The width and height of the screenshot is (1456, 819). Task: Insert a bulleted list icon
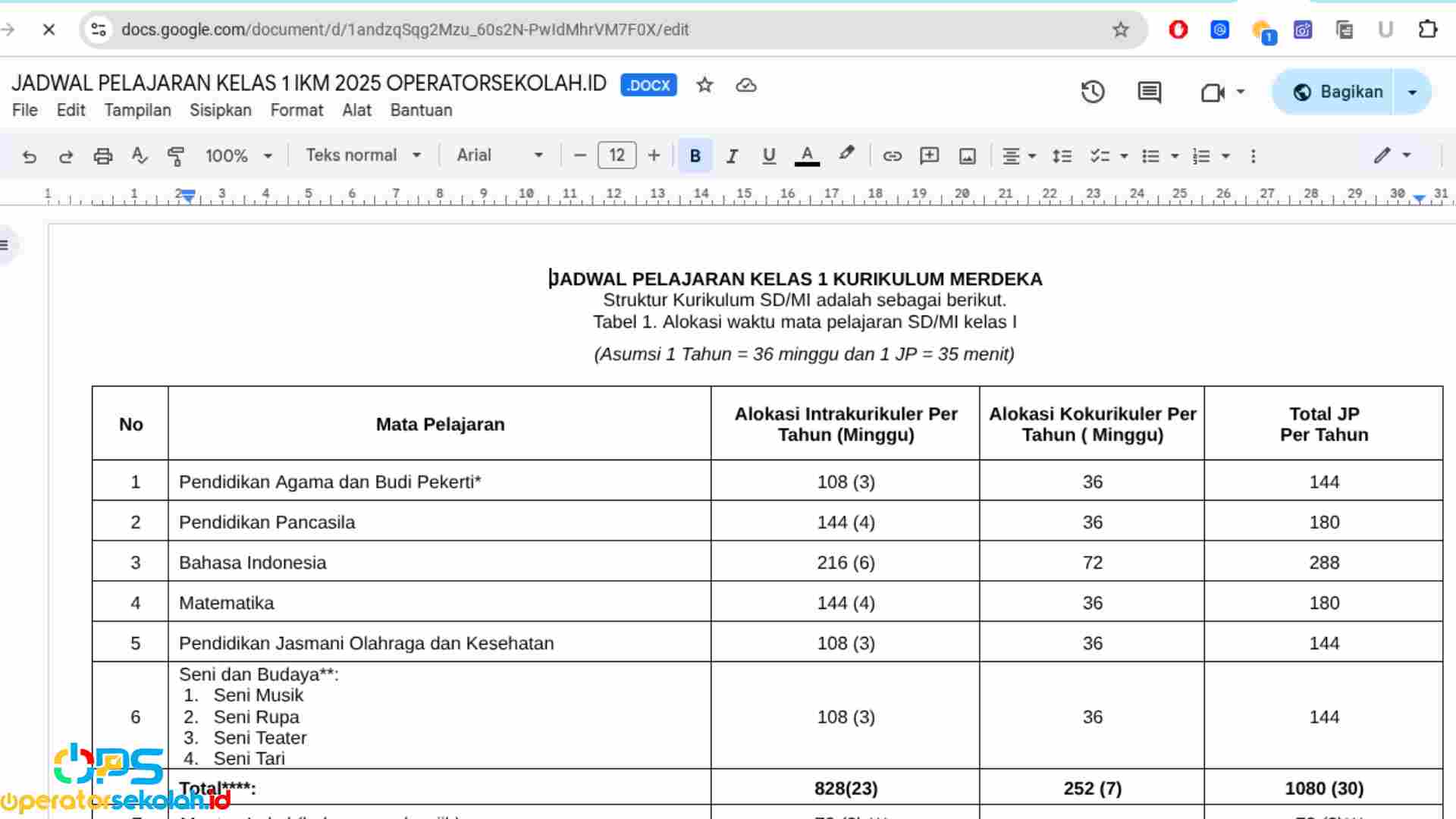pyautogui.click(x=1150, y=156)
